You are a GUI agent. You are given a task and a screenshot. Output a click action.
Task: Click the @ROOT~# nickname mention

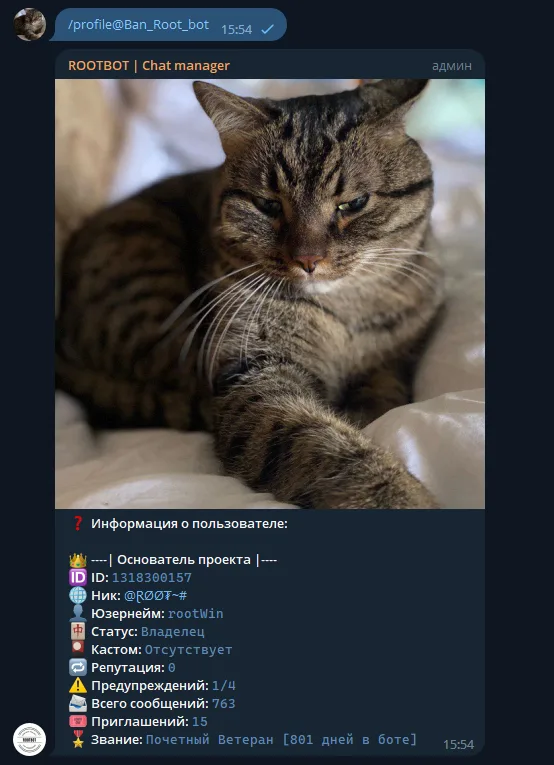click(x=156, y=596)
